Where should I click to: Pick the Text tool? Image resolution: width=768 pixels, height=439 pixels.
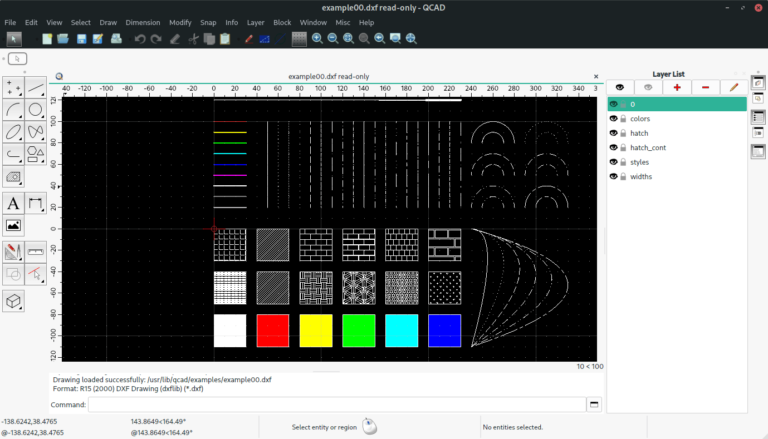point(13,203)
